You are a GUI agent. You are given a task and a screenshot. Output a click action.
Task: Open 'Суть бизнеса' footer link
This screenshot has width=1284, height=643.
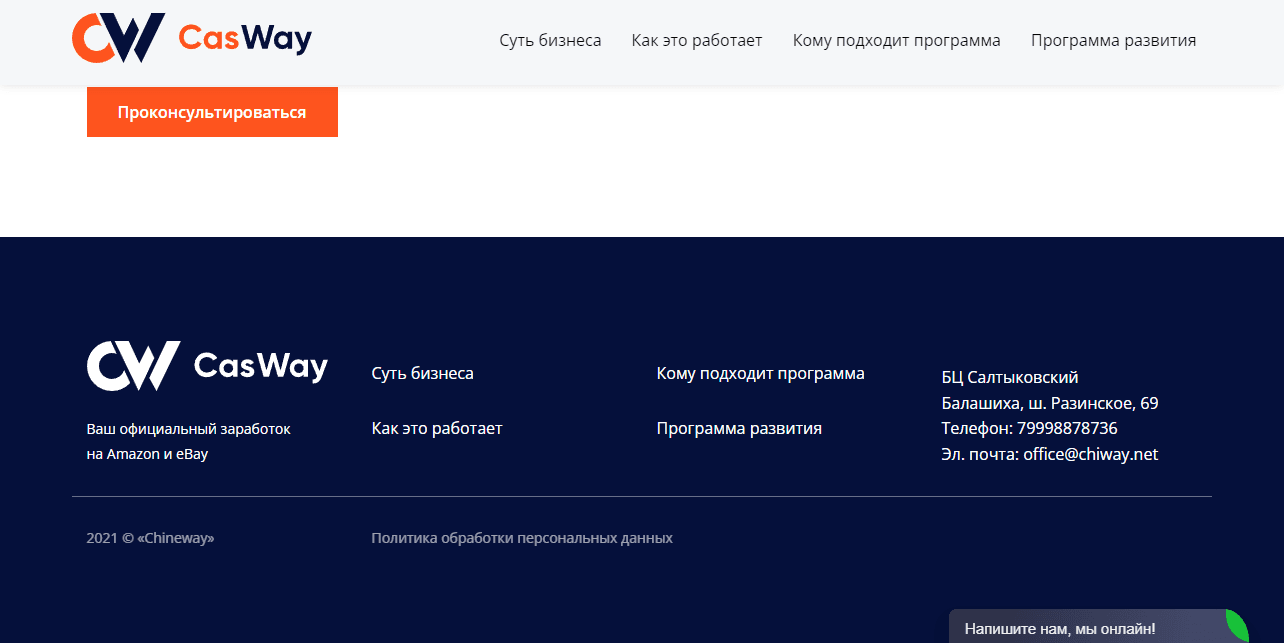pyautogui.click(x=422, y=372)
